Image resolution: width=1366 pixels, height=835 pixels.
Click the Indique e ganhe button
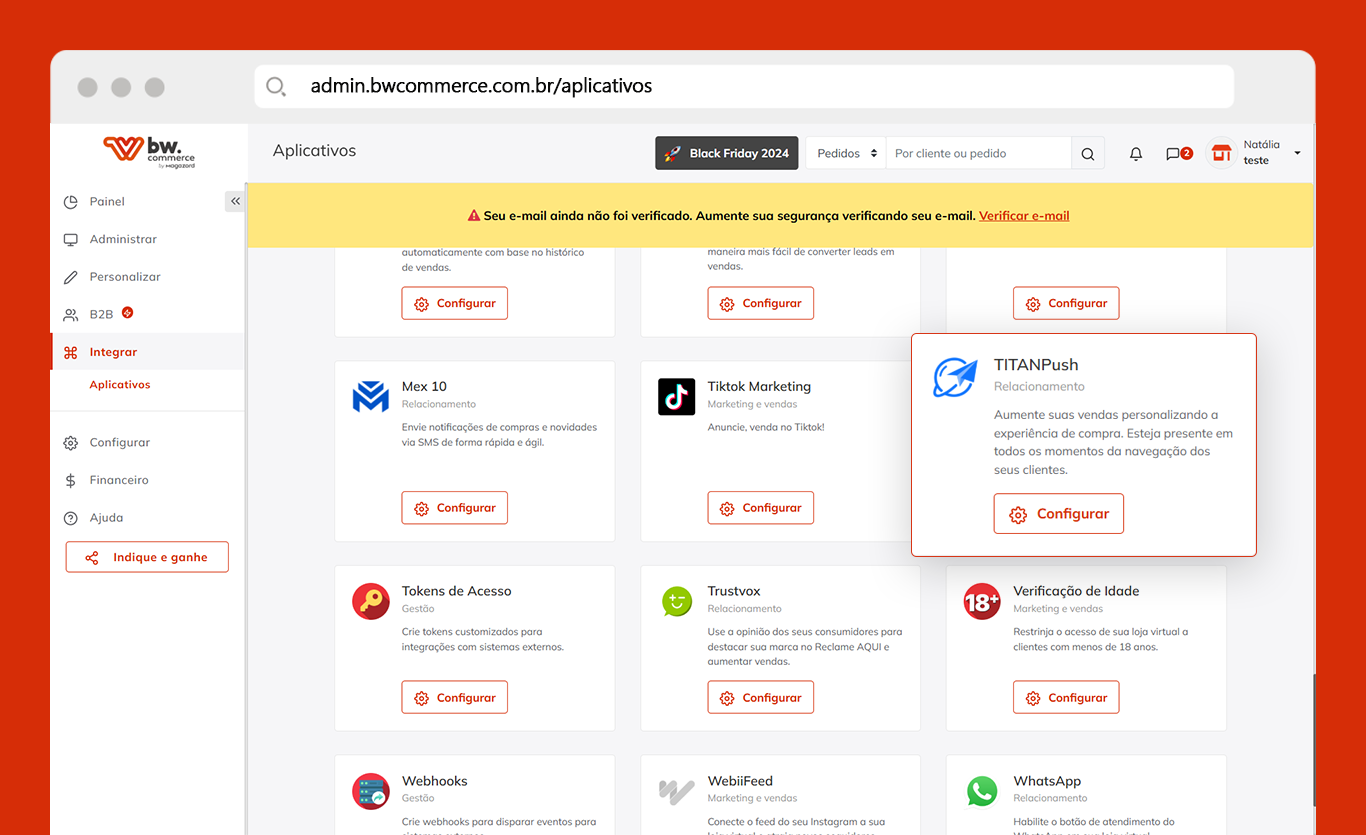[x=147, y=557]
